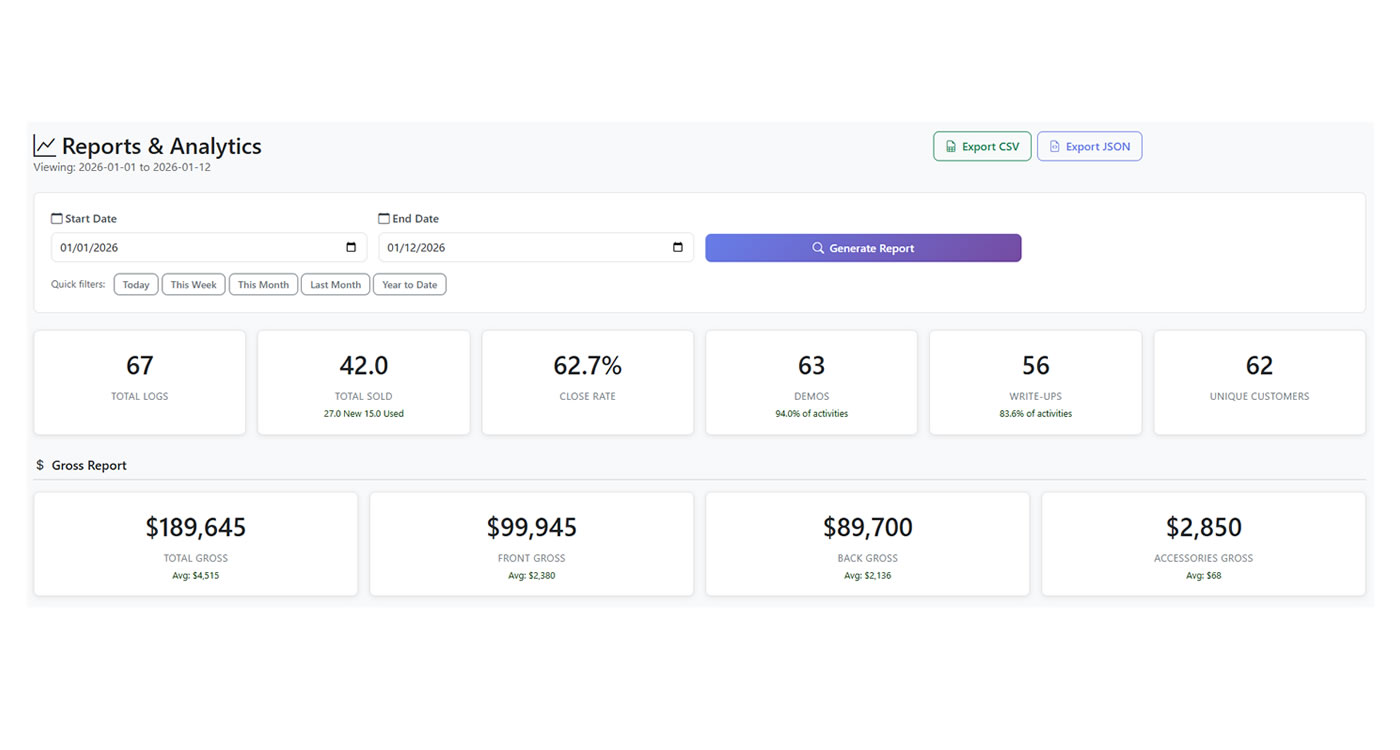The height and width of the screenshot is (750, 1400).
Task: Click the Total Gross stat card
Action: tap(195, 543)
